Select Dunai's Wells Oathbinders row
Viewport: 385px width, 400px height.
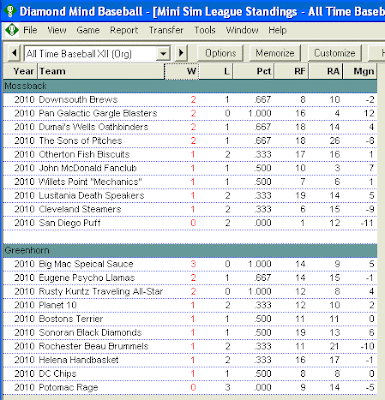(x=190, y=127)
